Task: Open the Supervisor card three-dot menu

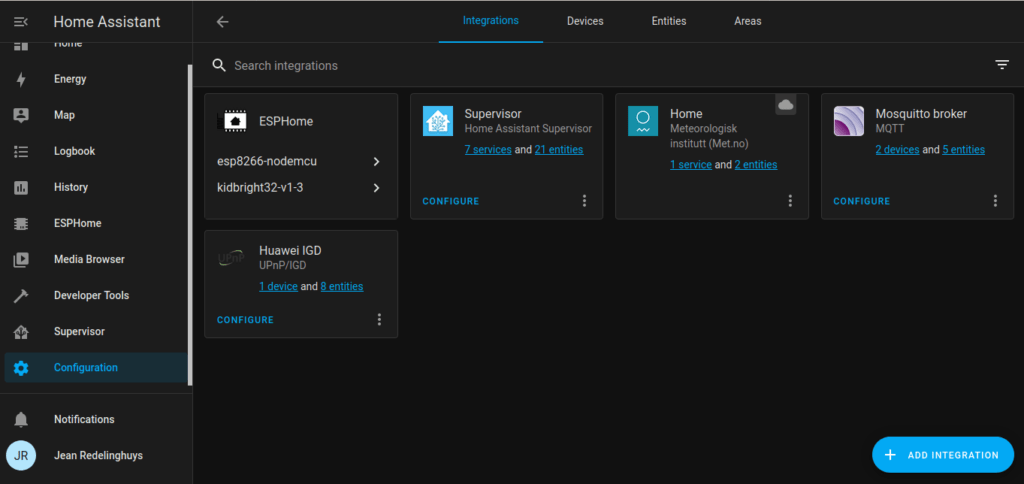Action: click(x=584, y=201)
